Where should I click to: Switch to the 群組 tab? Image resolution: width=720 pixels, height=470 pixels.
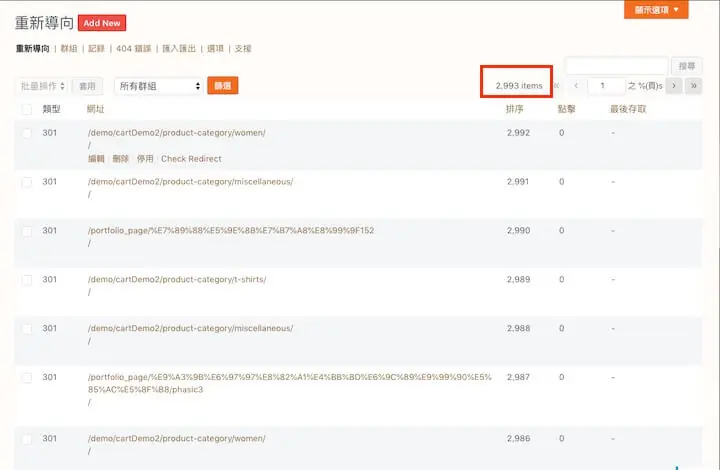(x=69, y=49)
